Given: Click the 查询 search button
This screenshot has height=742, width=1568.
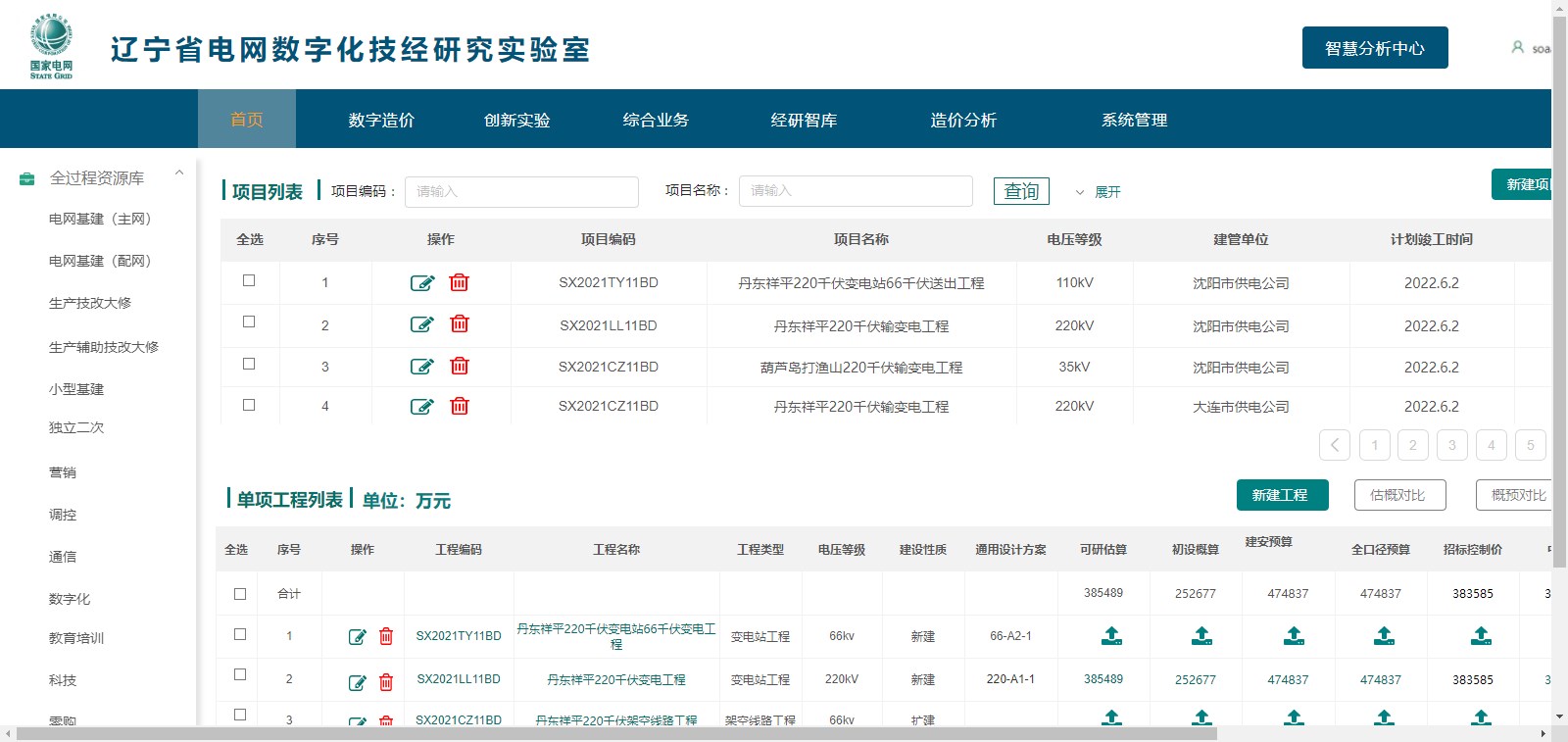Looking at the screenshot, I should [1021, 191].
